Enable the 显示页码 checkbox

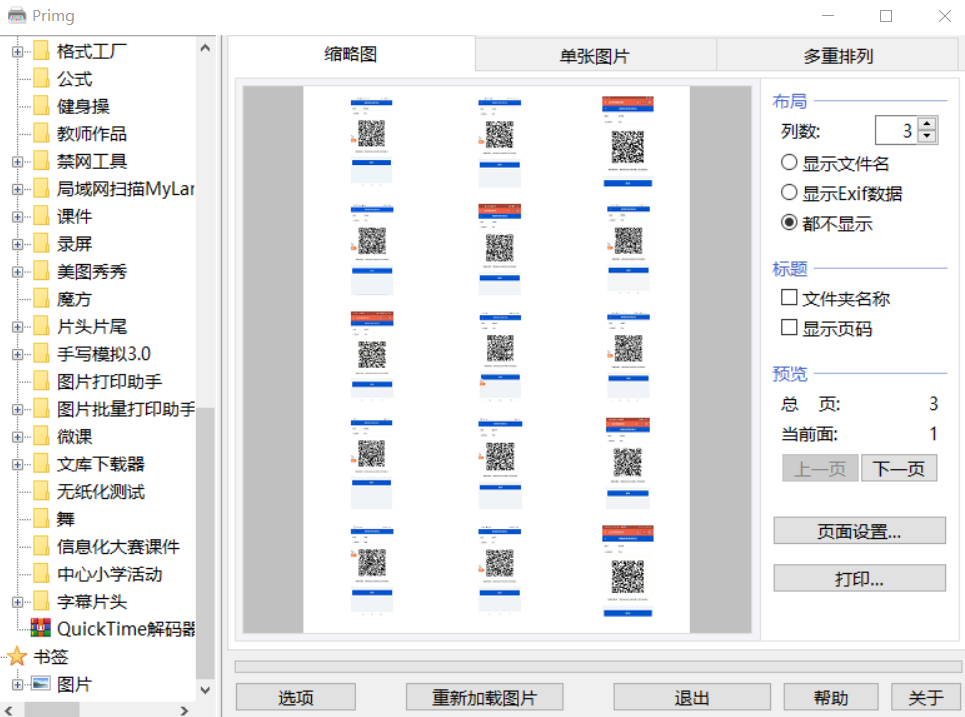tap(789, 327)
